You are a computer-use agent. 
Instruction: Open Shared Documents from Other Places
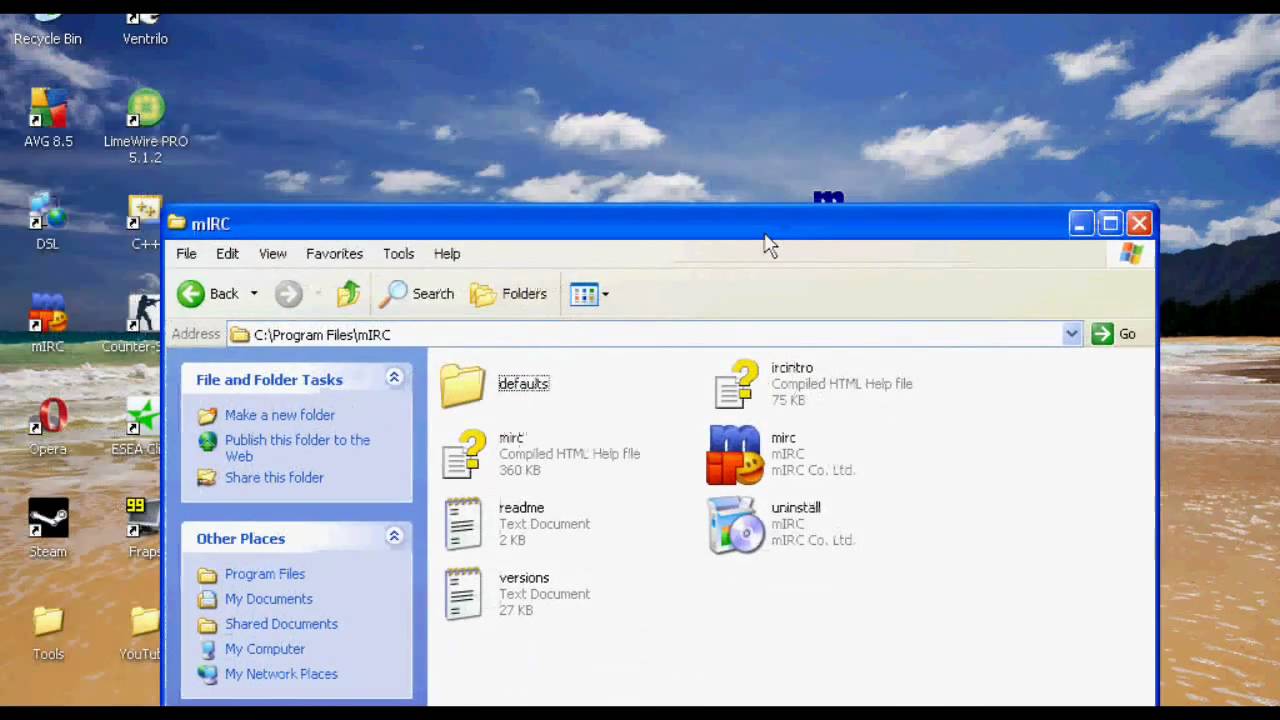(281, 624)
